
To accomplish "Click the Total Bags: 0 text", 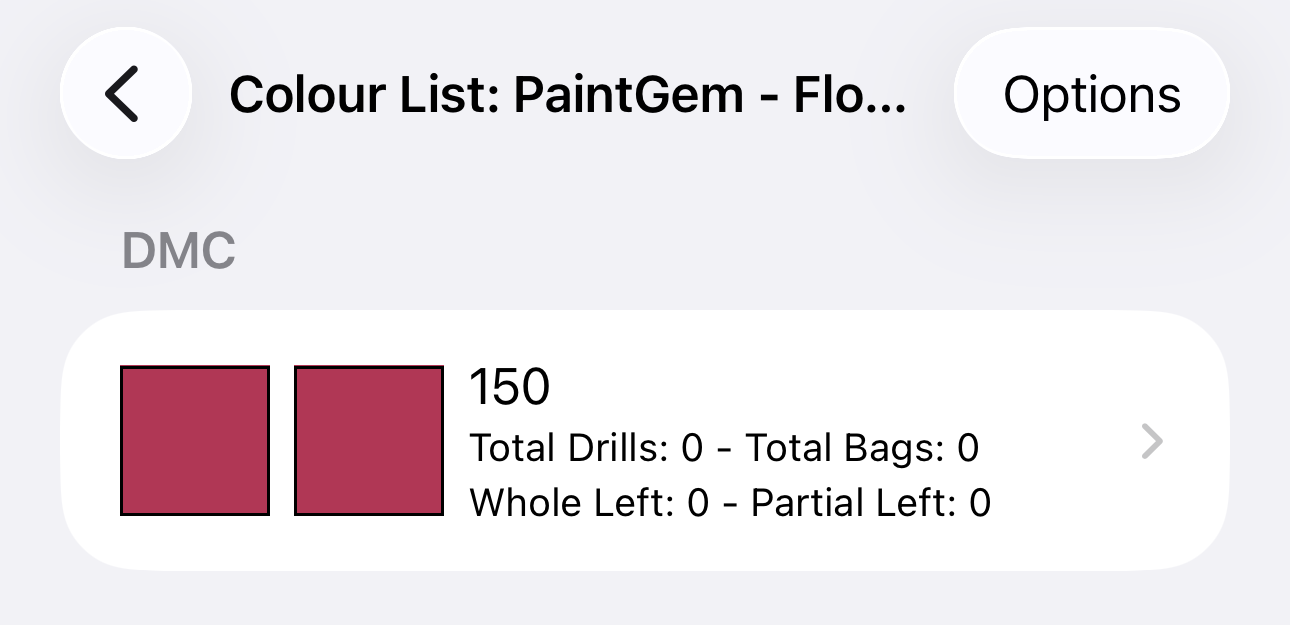I will click(x=862, y=448).
